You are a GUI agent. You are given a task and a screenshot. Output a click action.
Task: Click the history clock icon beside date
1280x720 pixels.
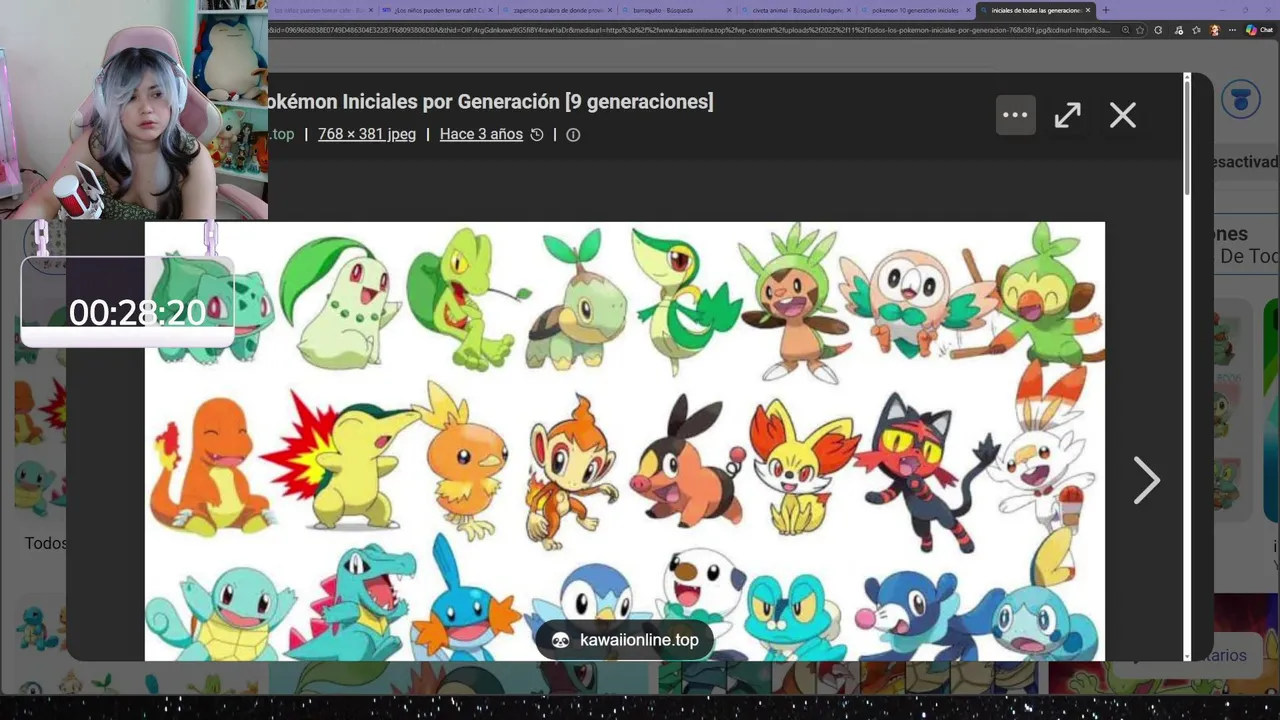tap(537, 134)
